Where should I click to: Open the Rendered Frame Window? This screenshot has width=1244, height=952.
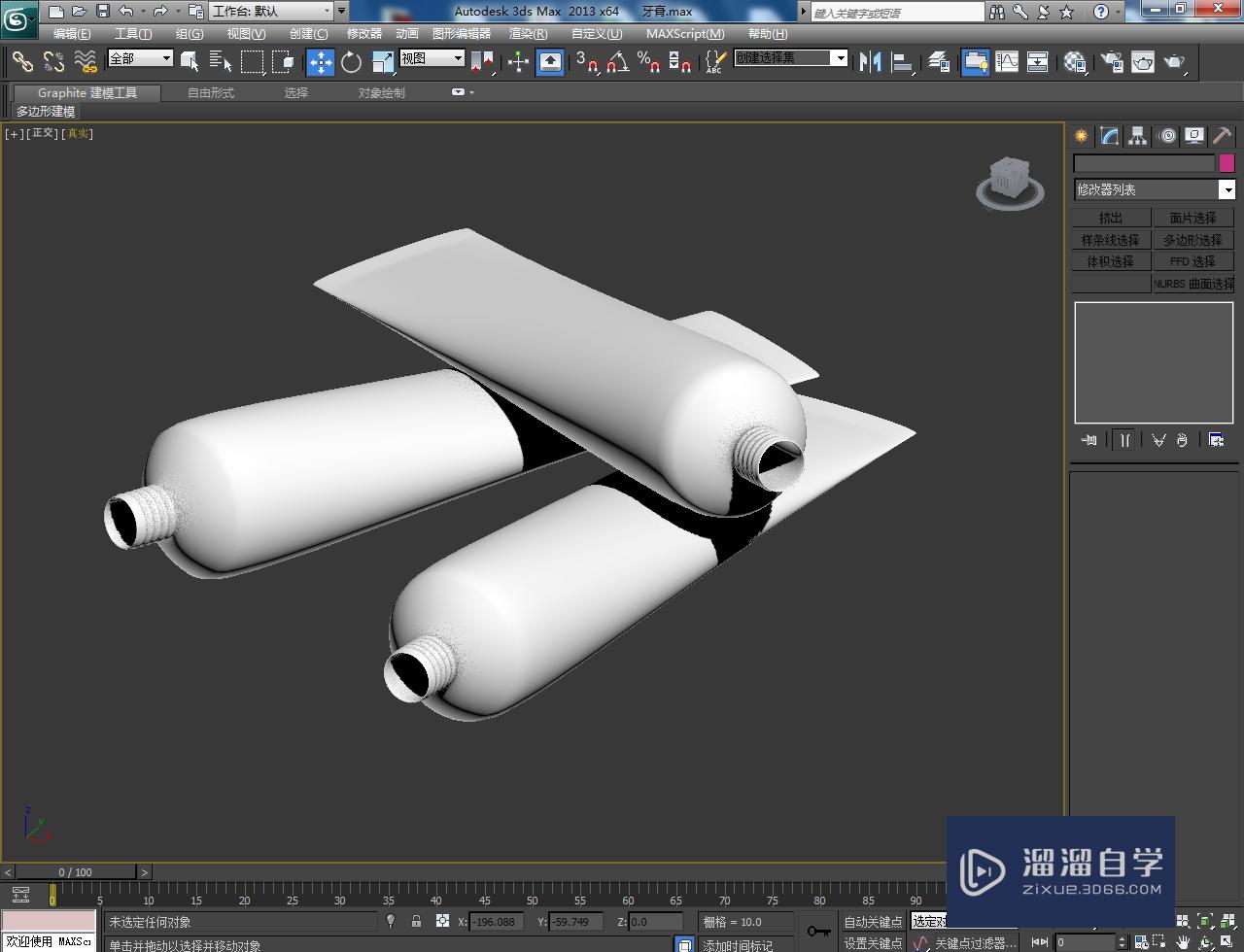click(1143, 62)
